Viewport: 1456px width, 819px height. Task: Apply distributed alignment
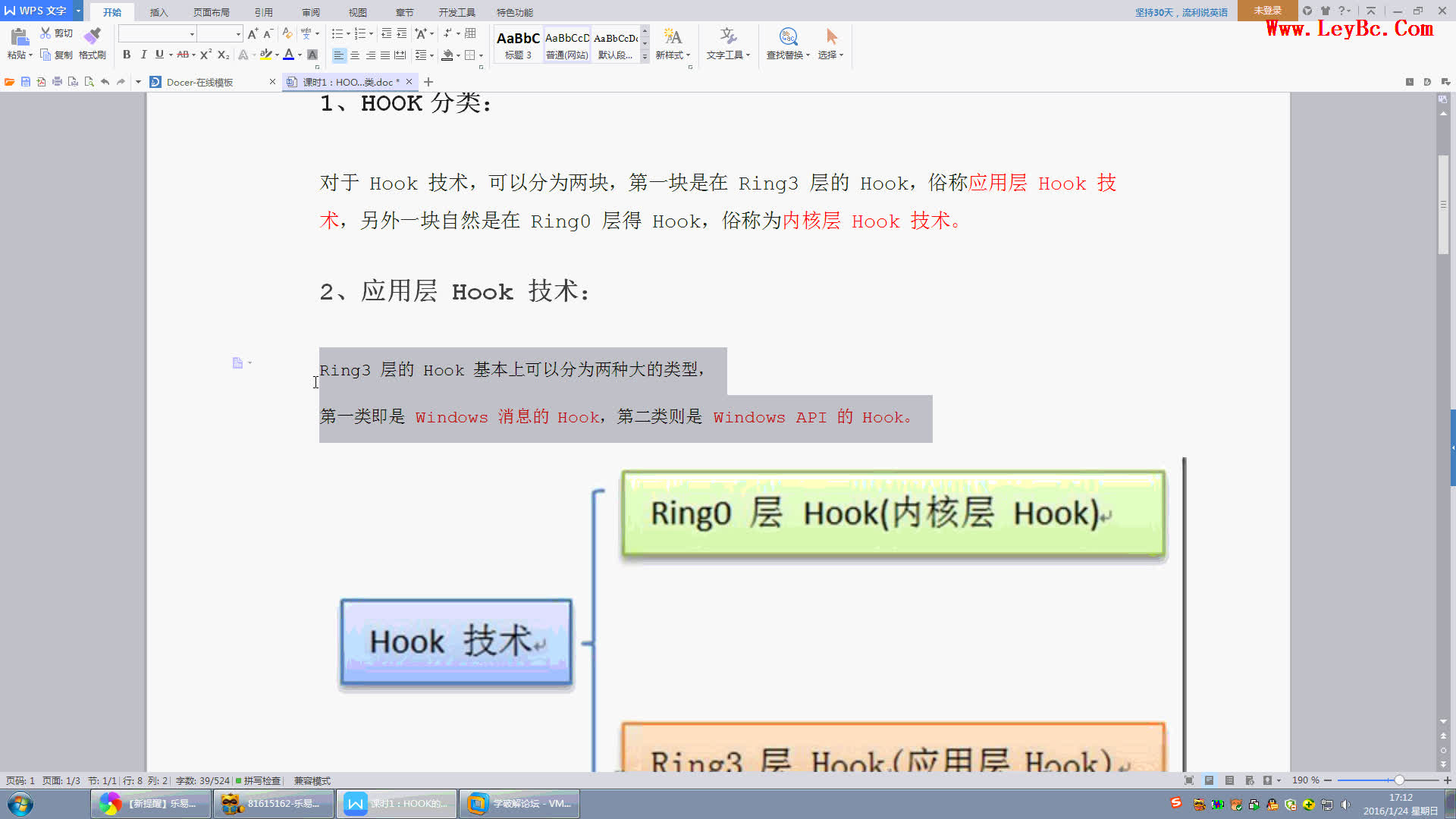click(400, 55)
